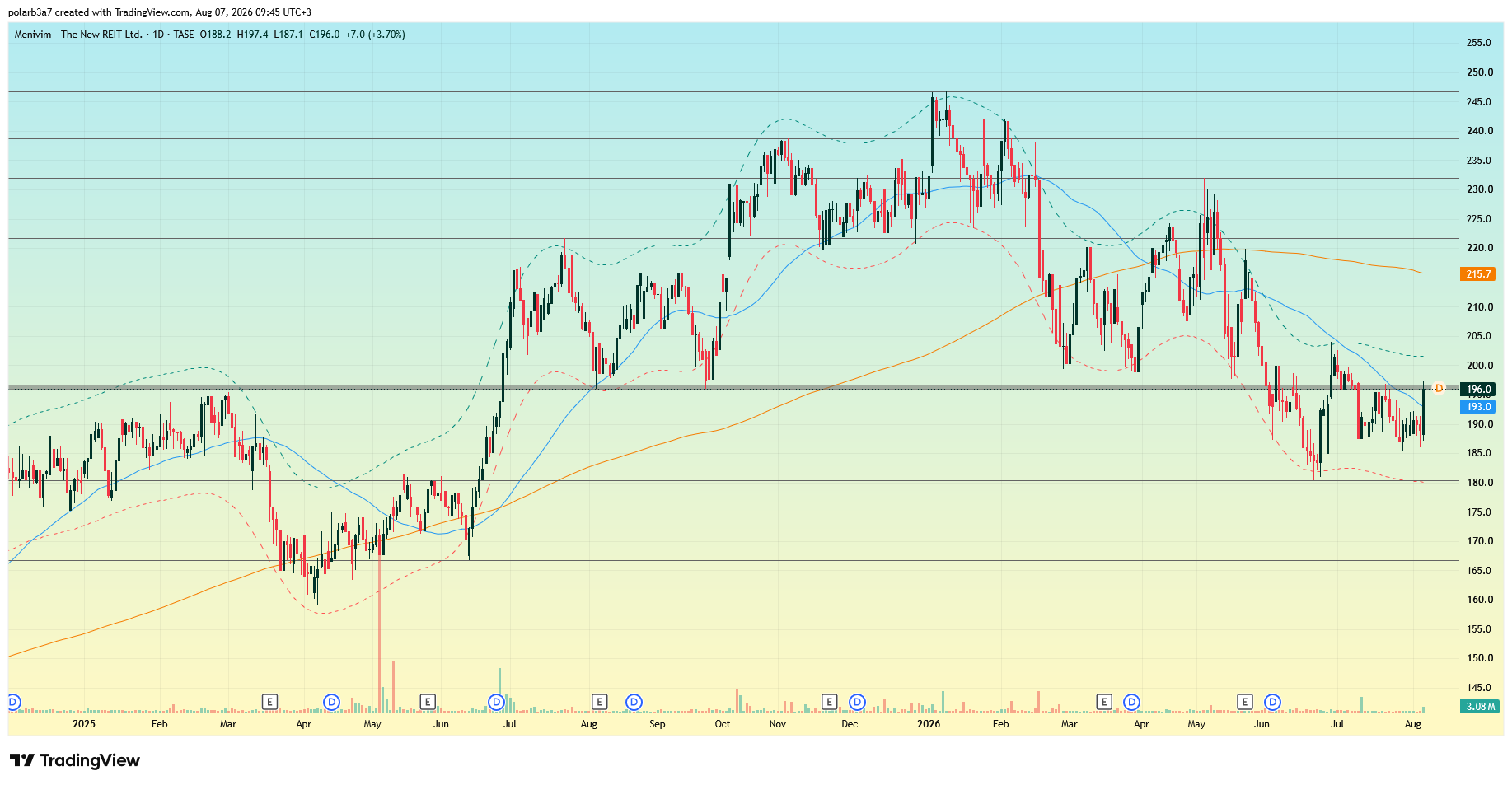Click the 250.0 price axis label
This screenshot has height=785, width=1512.
tap(1479, 72)
